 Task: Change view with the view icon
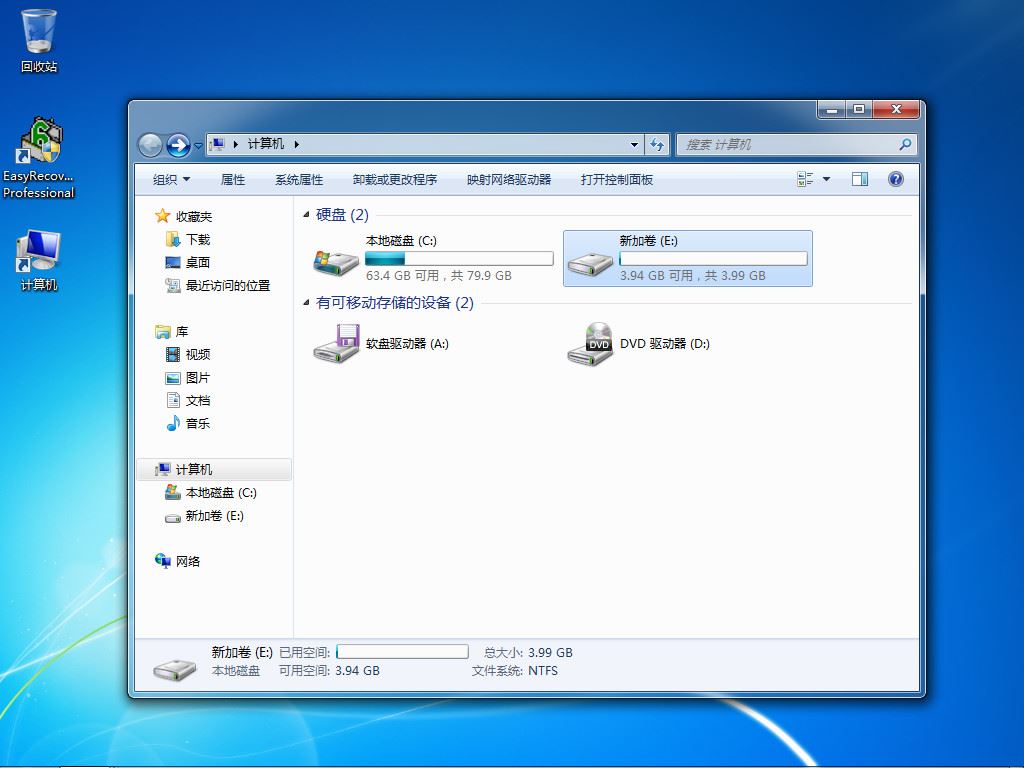point(805,179)
